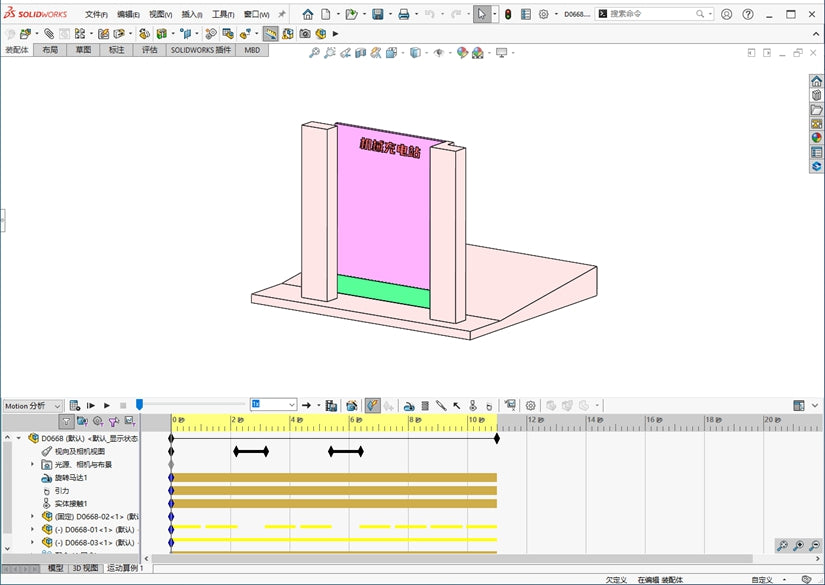This screenshot has width=825, height=585.
Task: Click the Calculate motion study icon
Action: point(75,406)
